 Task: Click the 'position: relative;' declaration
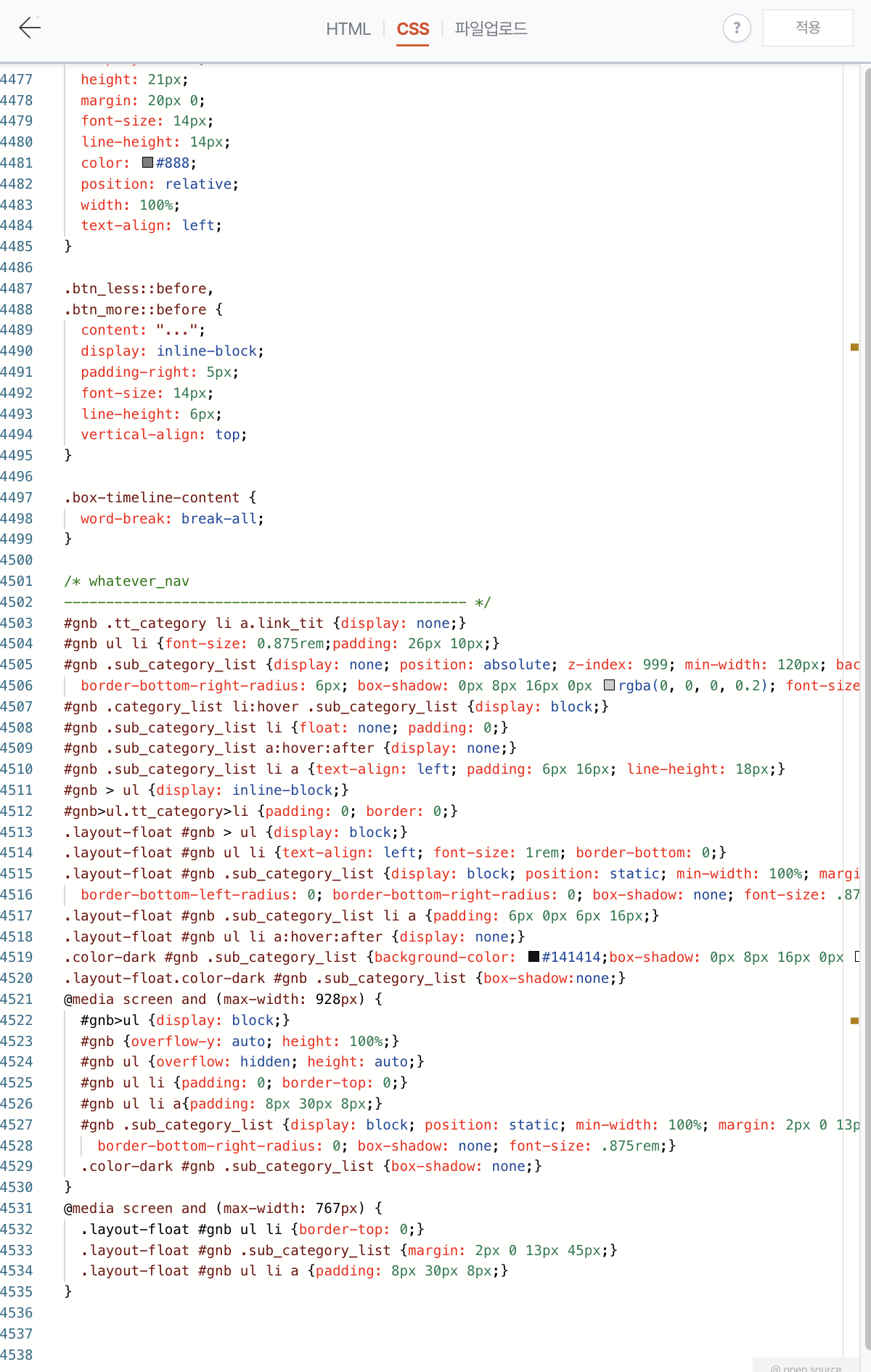point(160,184)
